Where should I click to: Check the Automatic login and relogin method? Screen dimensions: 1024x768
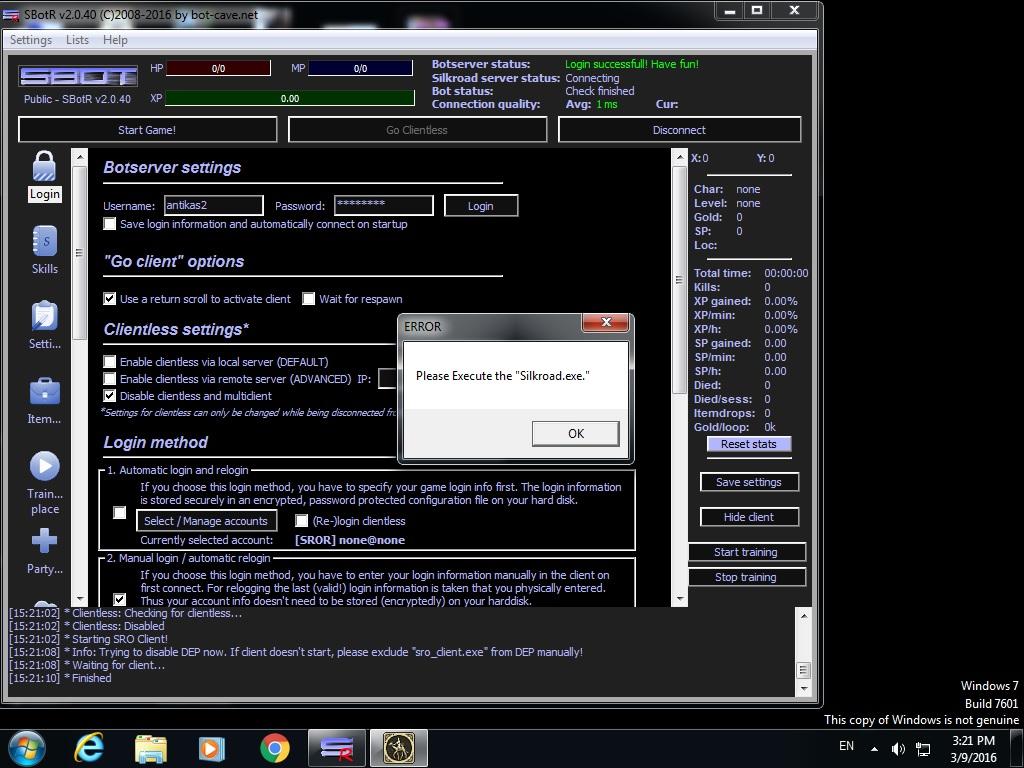(x=120, y=513)
